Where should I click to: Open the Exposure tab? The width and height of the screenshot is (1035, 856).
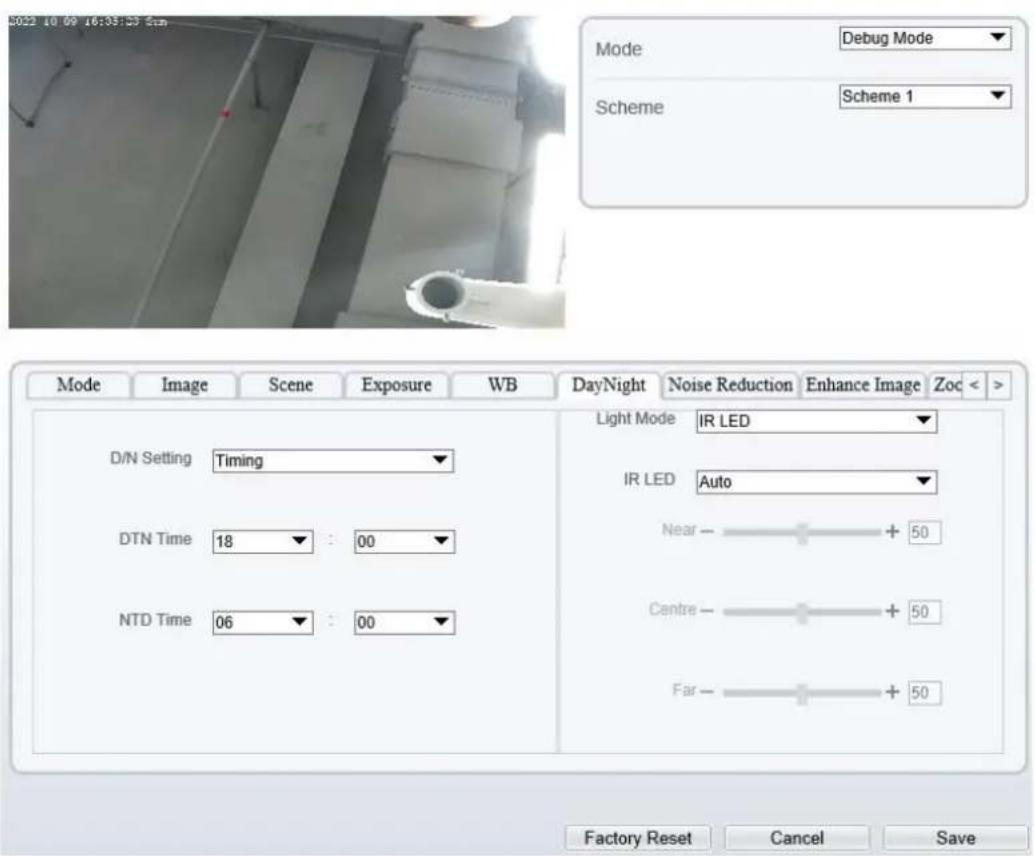[x=396, y=385]
